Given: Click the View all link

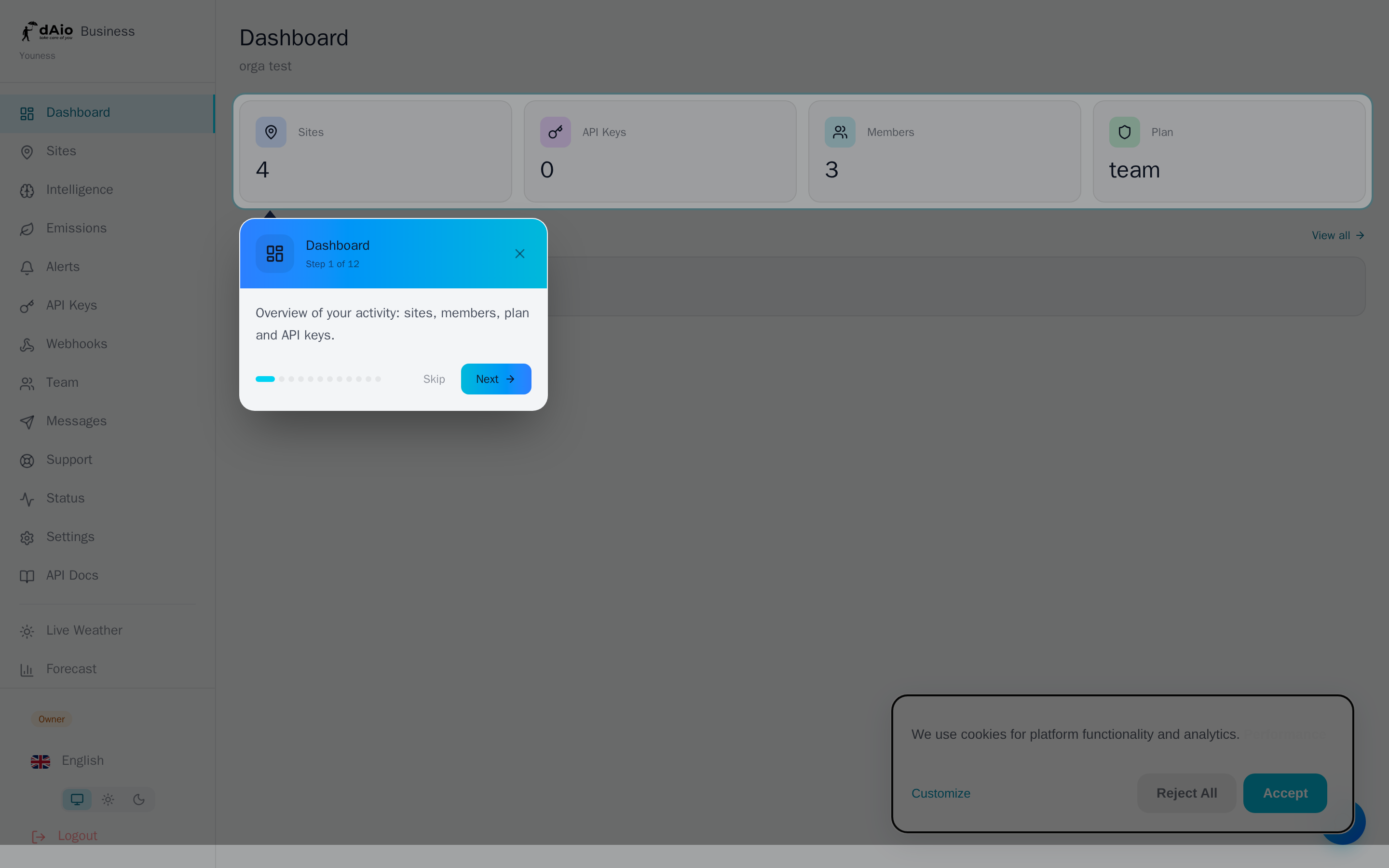Looking at the screenshot, I should [1338, 235].
